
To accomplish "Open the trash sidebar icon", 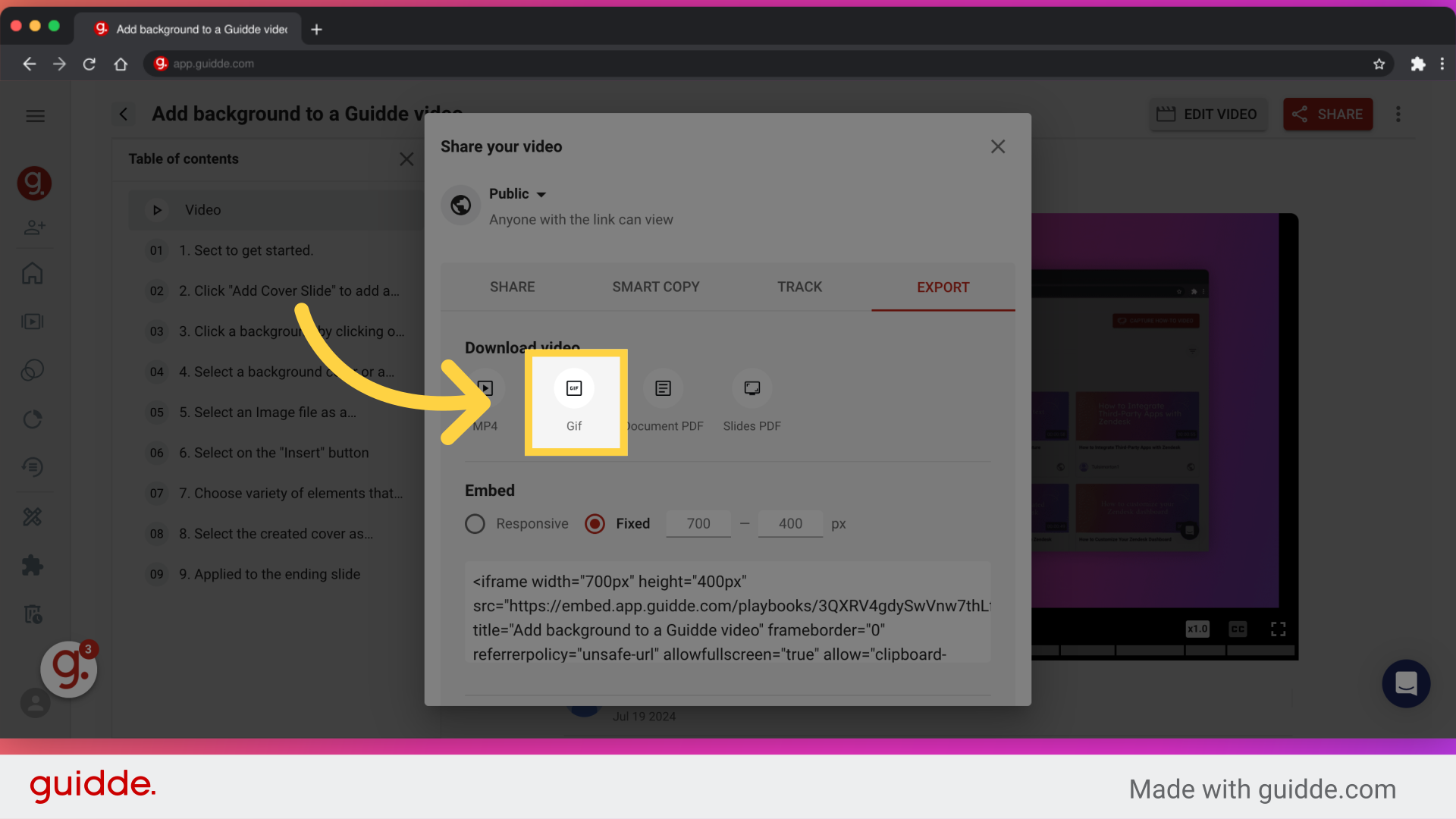I will (x=33, y=614).
